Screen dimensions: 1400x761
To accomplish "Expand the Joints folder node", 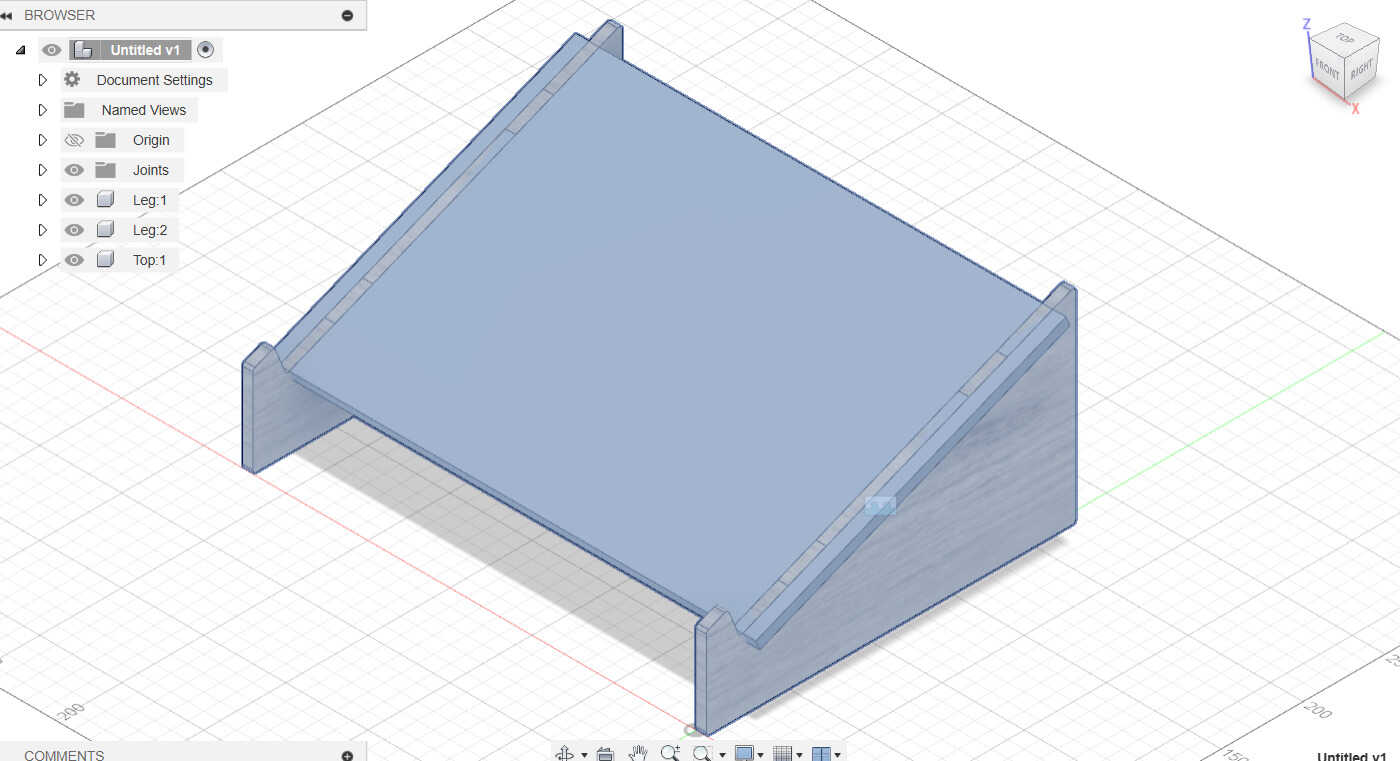I will pos(42,170).
